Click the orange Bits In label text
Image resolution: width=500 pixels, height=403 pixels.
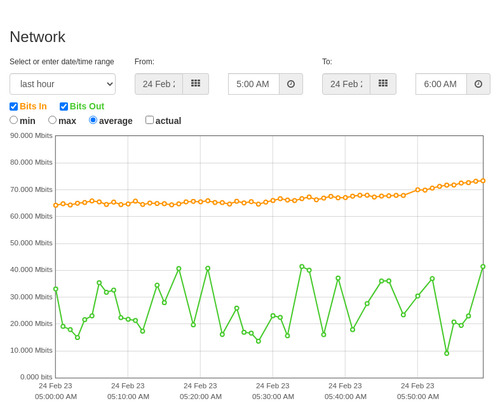33,106
